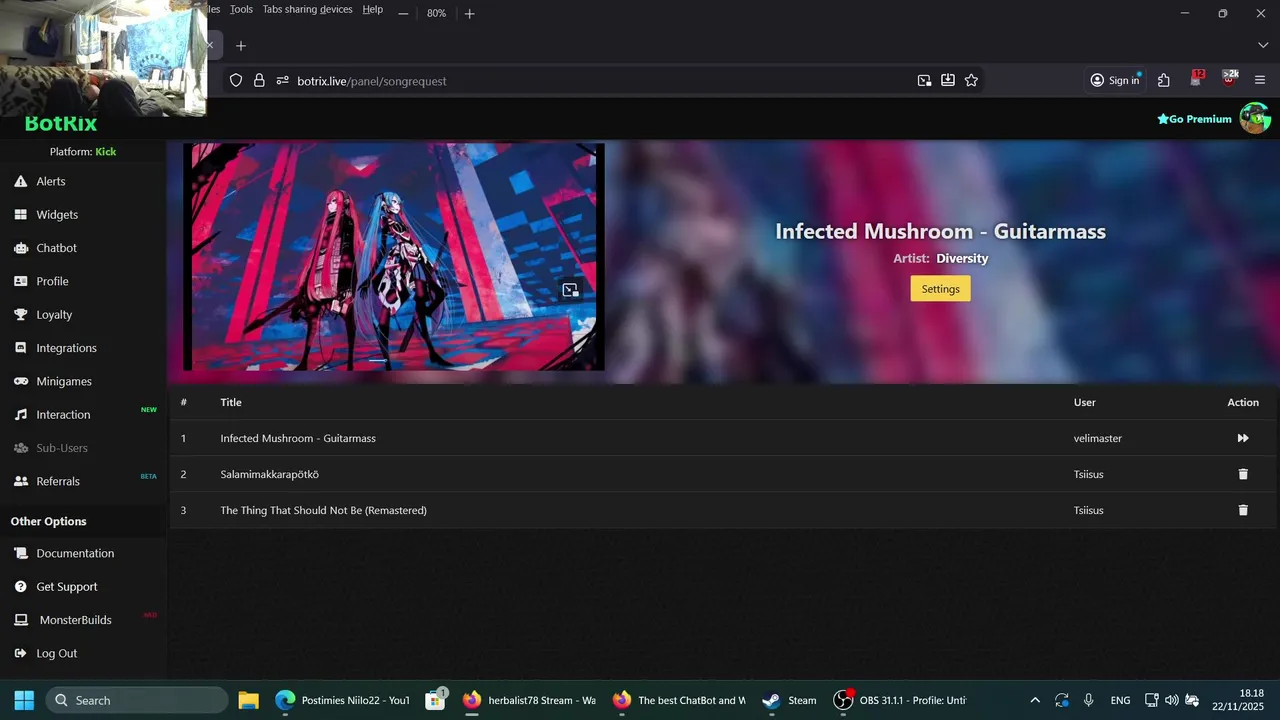Click the tracking protection shield icon

pos(236,81)
